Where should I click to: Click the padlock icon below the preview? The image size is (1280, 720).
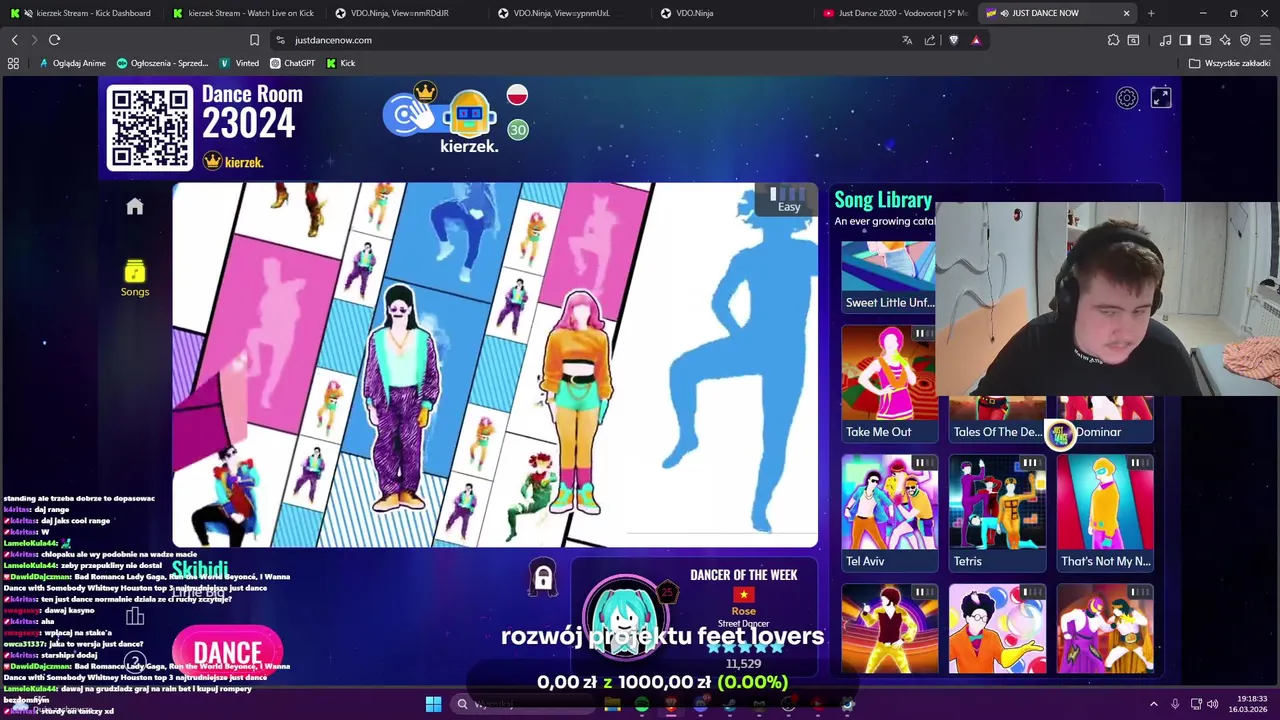click(x=543, y=578)
